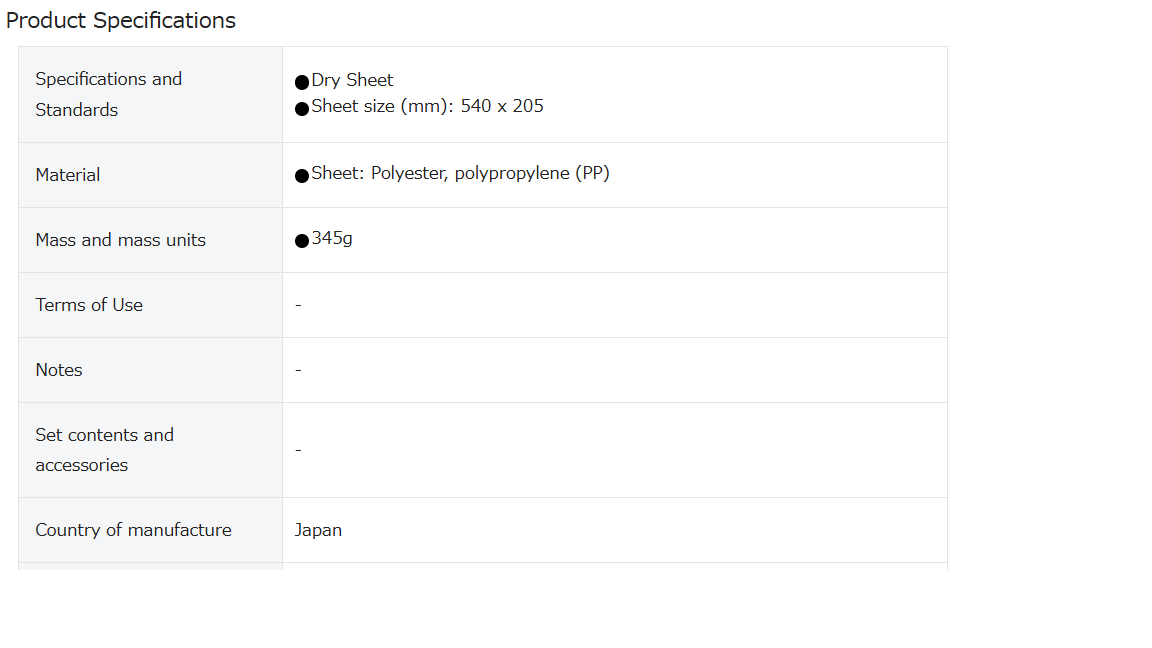Select the Mass and mass units label
The width and height of the screenshot is (1152, 648).
pyautogui.click(x=120, y=240)
